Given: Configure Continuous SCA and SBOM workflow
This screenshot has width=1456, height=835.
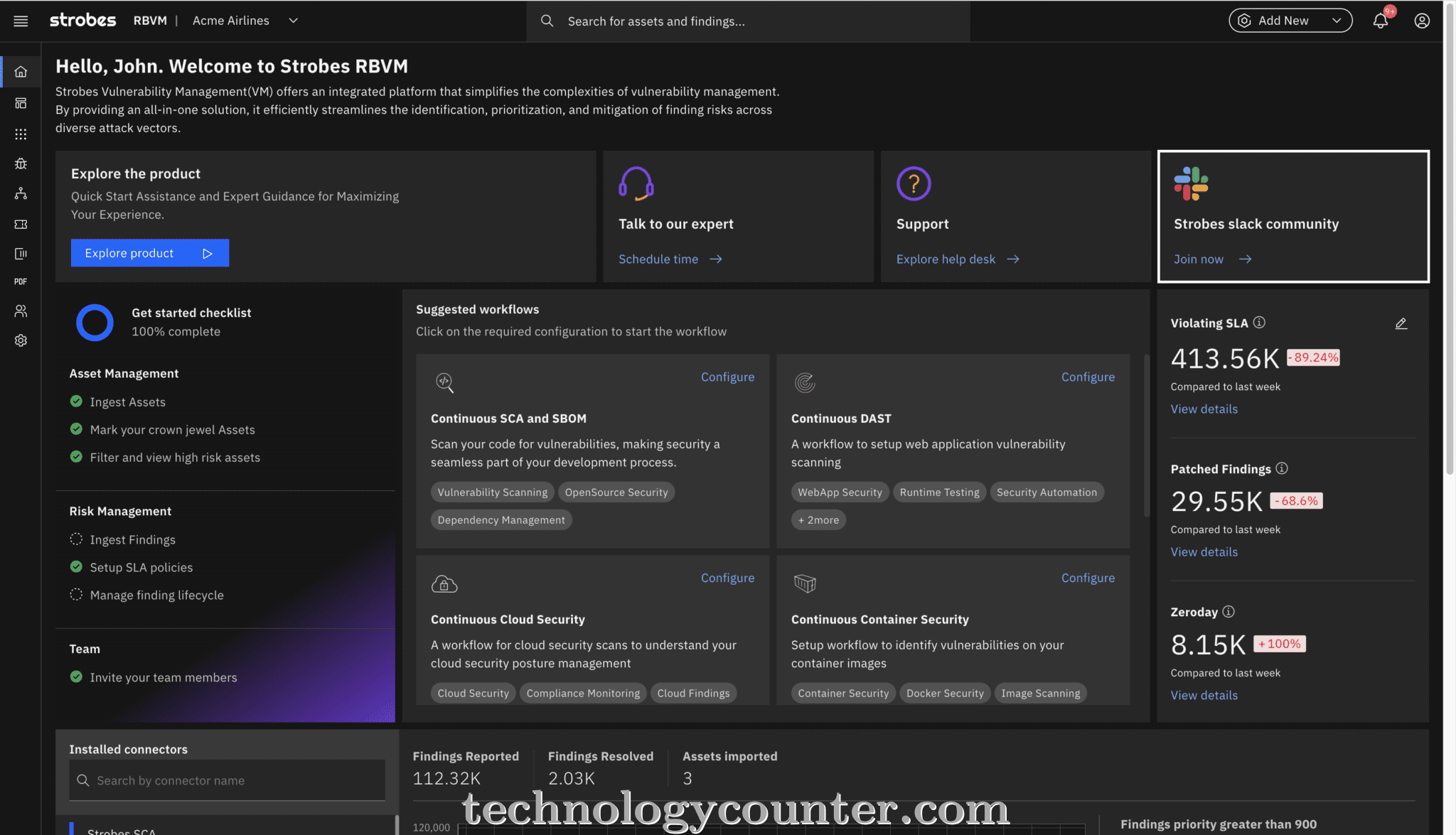Looking at the screenshot, I should (x=727, y=377).
